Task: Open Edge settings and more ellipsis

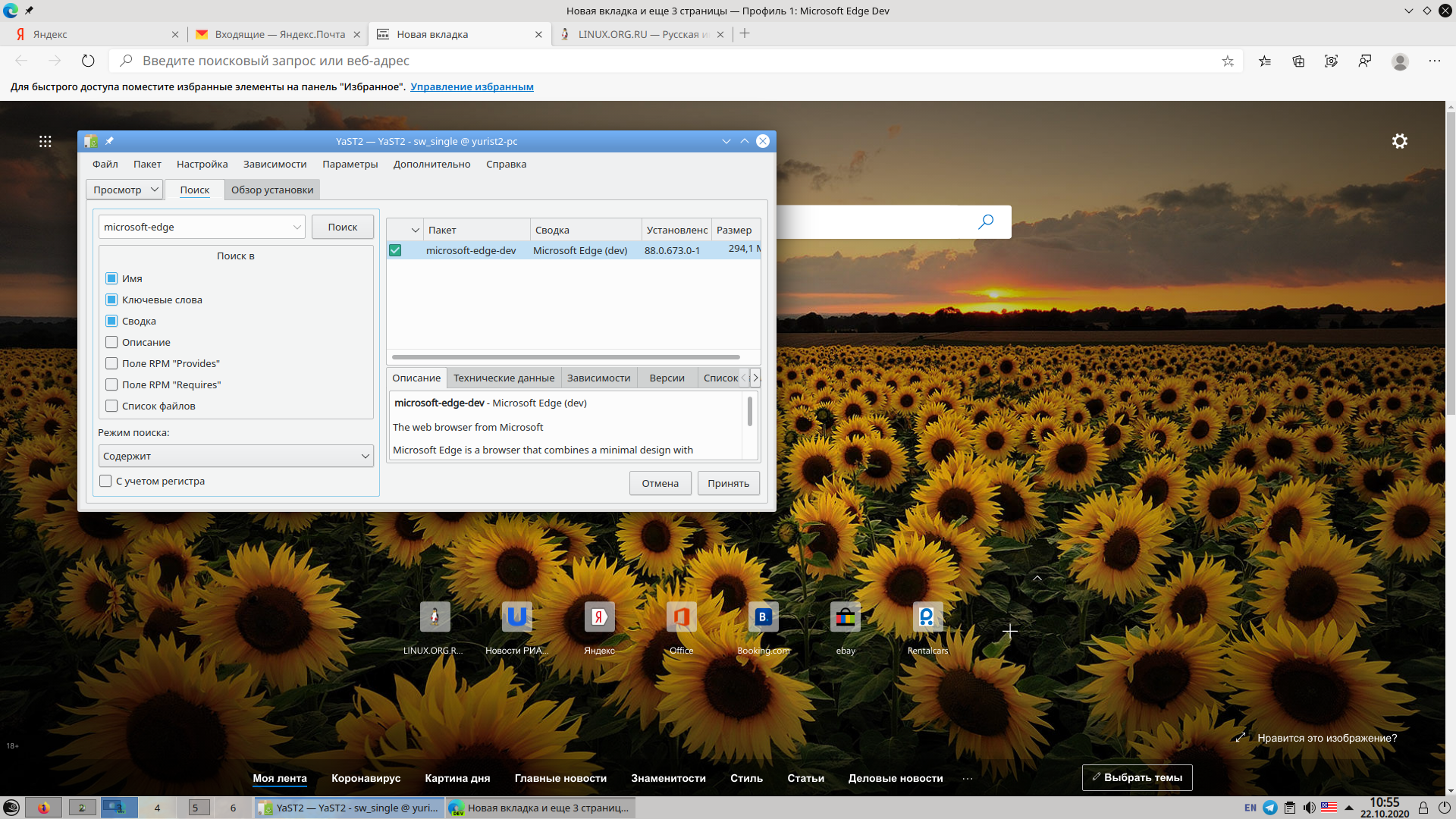Action: coord(1434,61)
